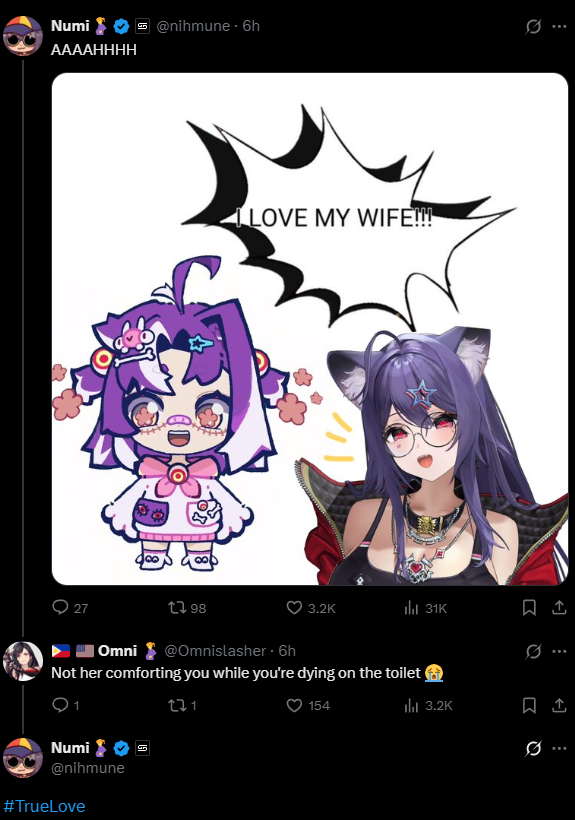Share Numi's top post
This screenshot has width=575, height=820.
(x=559, y=607)
